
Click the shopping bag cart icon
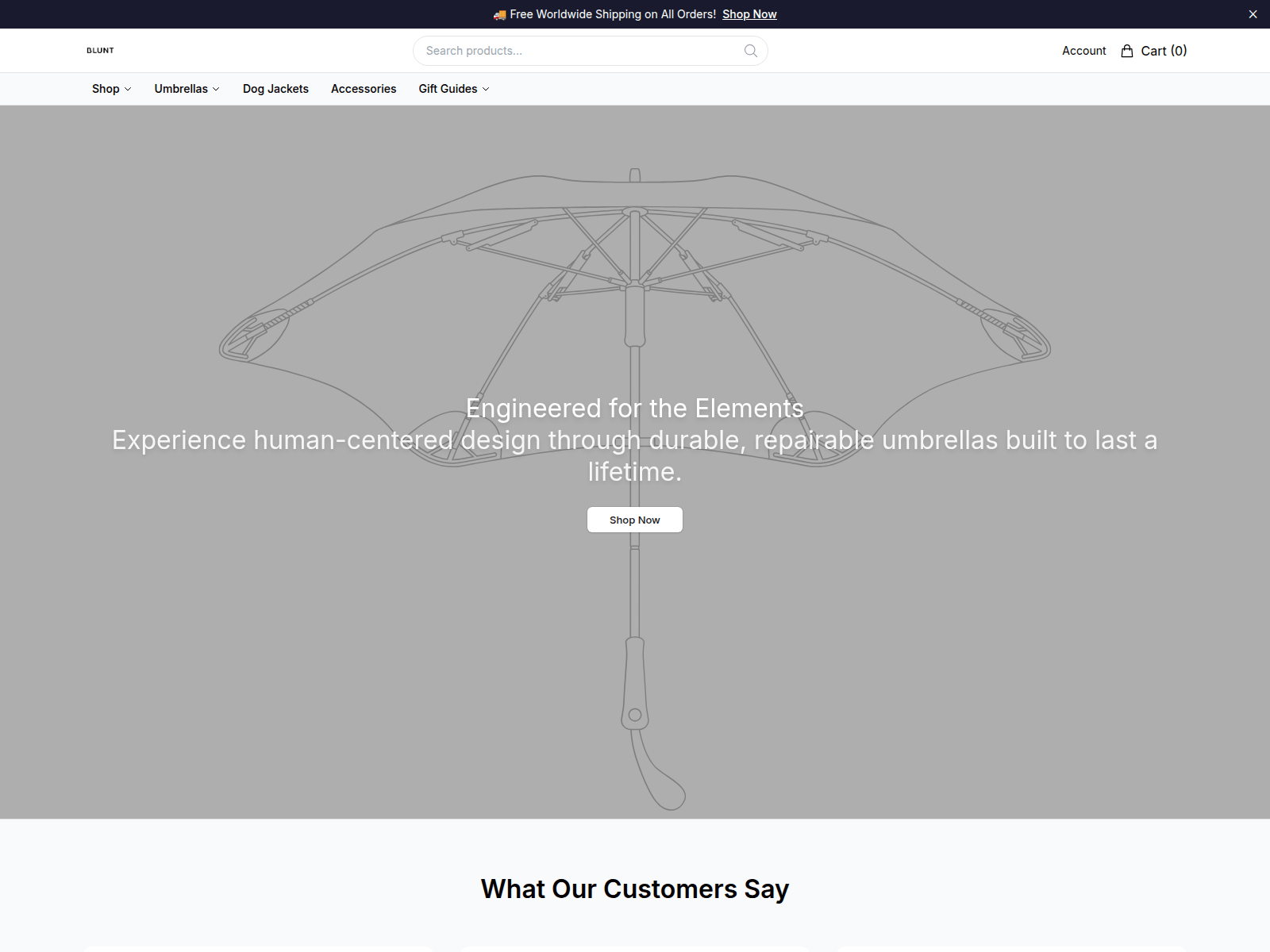pos(1126,51)
